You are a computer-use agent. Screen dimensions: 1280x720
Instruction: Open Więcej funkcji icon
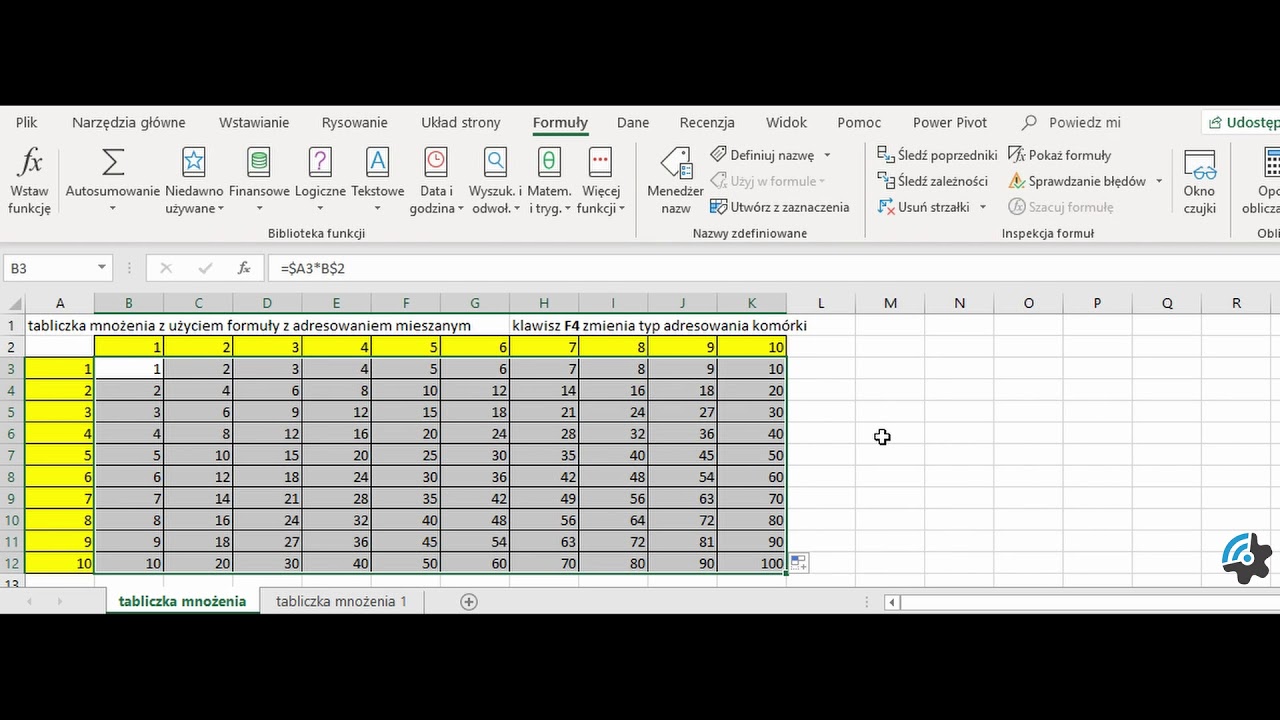(x=600, y=161)
